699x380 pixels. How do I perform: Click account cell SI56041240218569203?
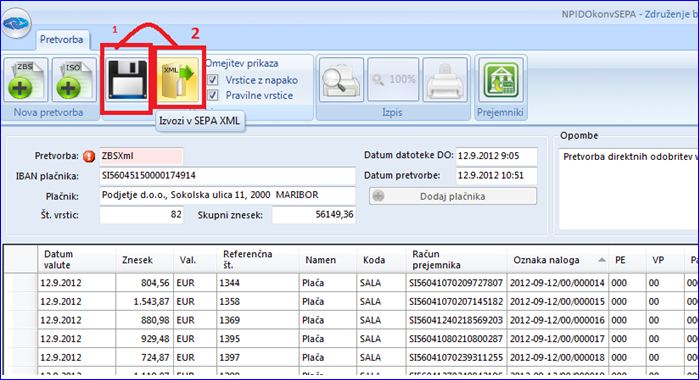pos(456,320)
